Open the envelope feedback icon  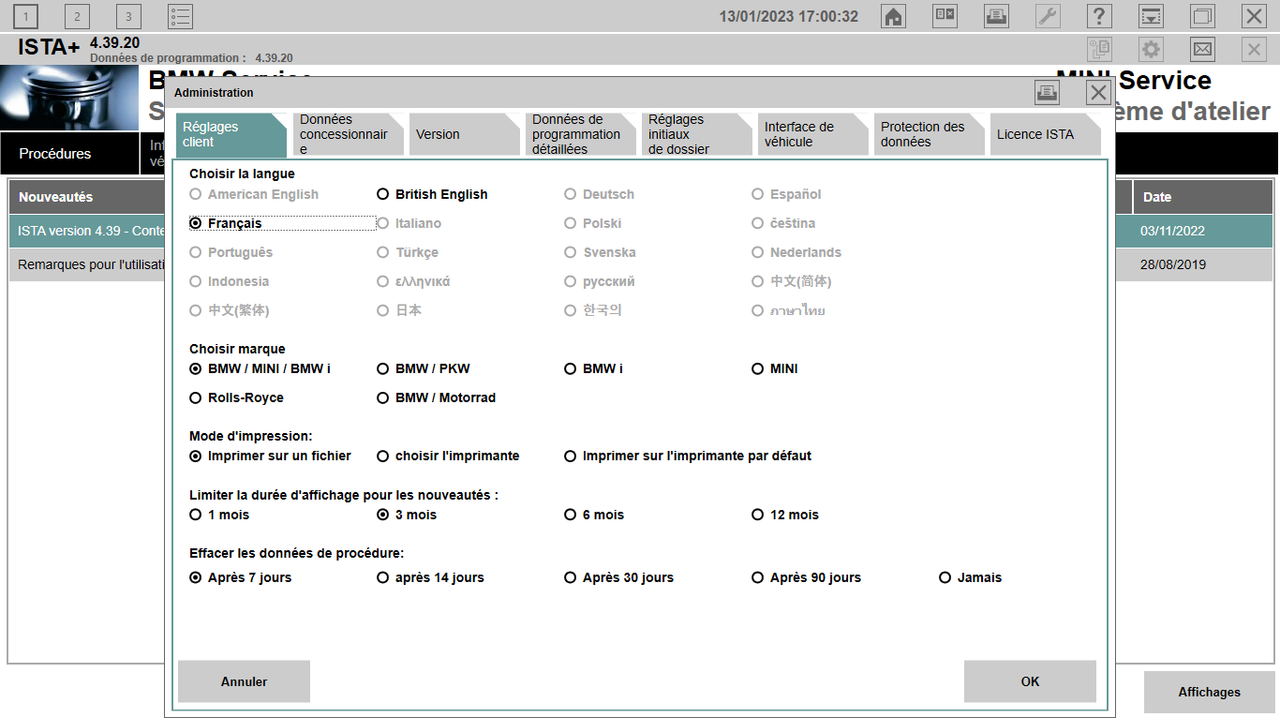[1203, 49]
